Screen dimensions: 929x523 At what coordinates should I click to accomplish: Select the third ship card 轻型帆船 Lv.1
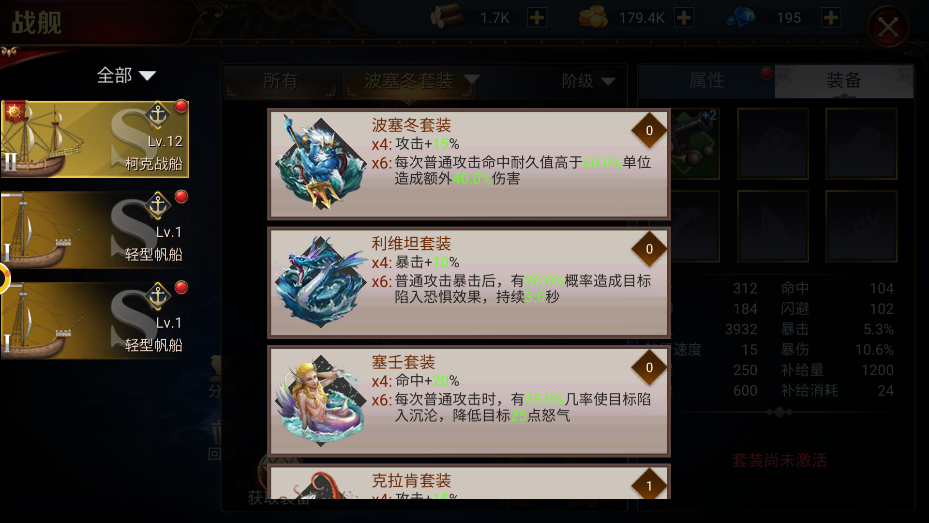(95, 320)
